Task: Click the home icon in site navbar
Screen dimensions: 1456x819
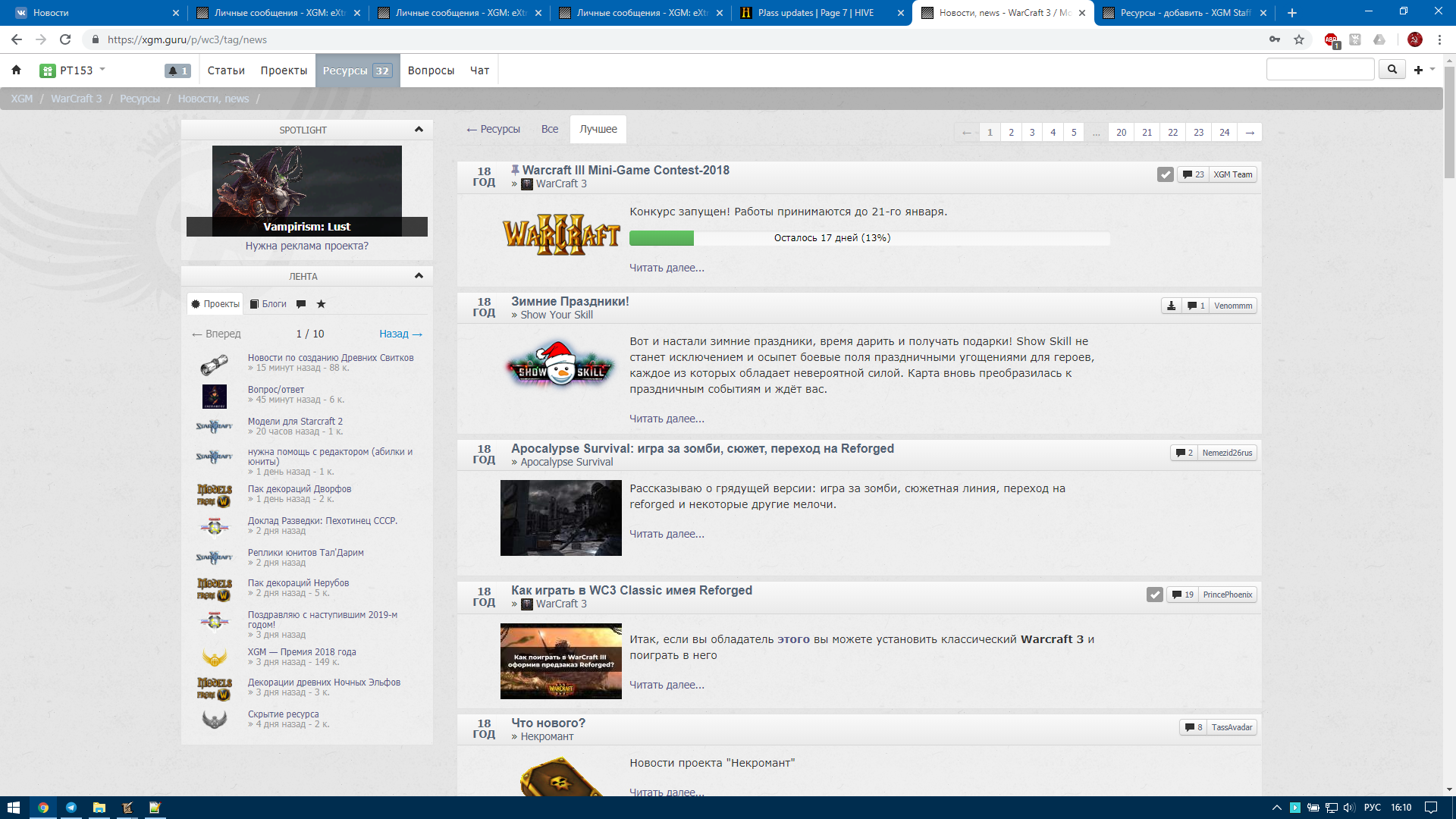Action: click(x=16, y=71)
